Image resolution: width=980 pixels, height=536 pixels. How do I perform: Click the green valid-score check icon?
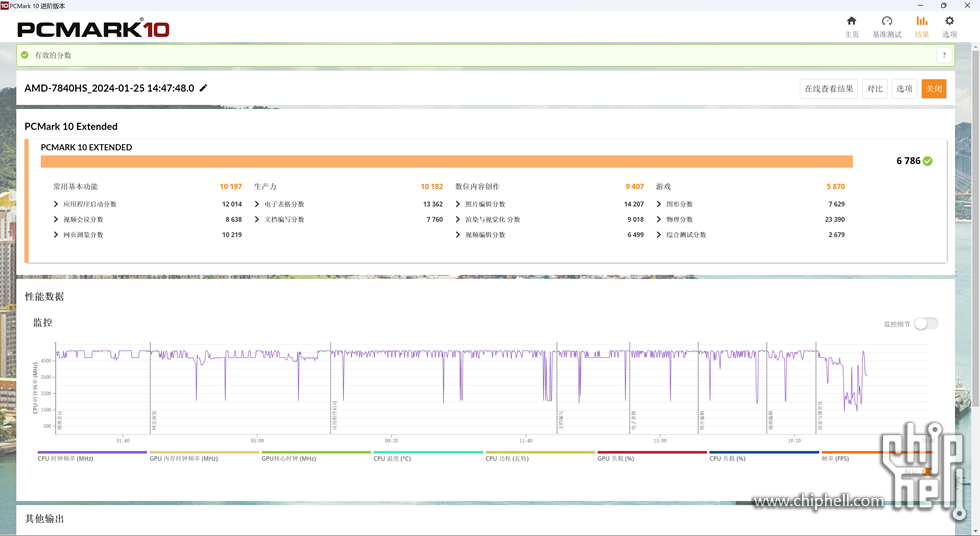[x=25, y=55]
